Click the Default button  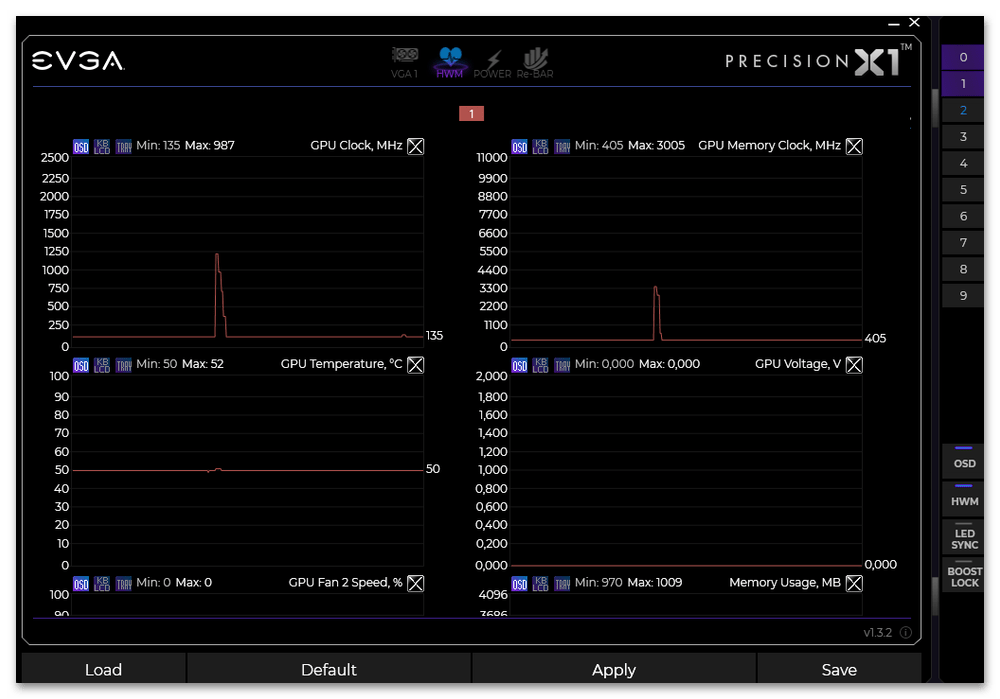coord(328,670)
